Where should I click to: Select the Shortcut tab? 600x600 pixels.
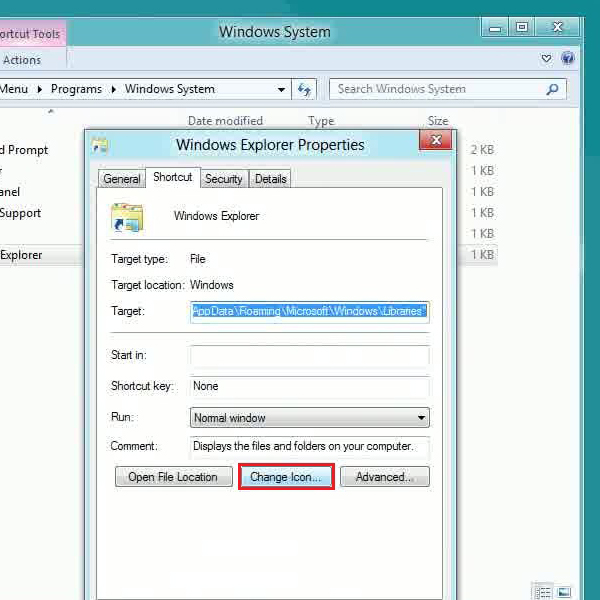click(x=173, y=177)
